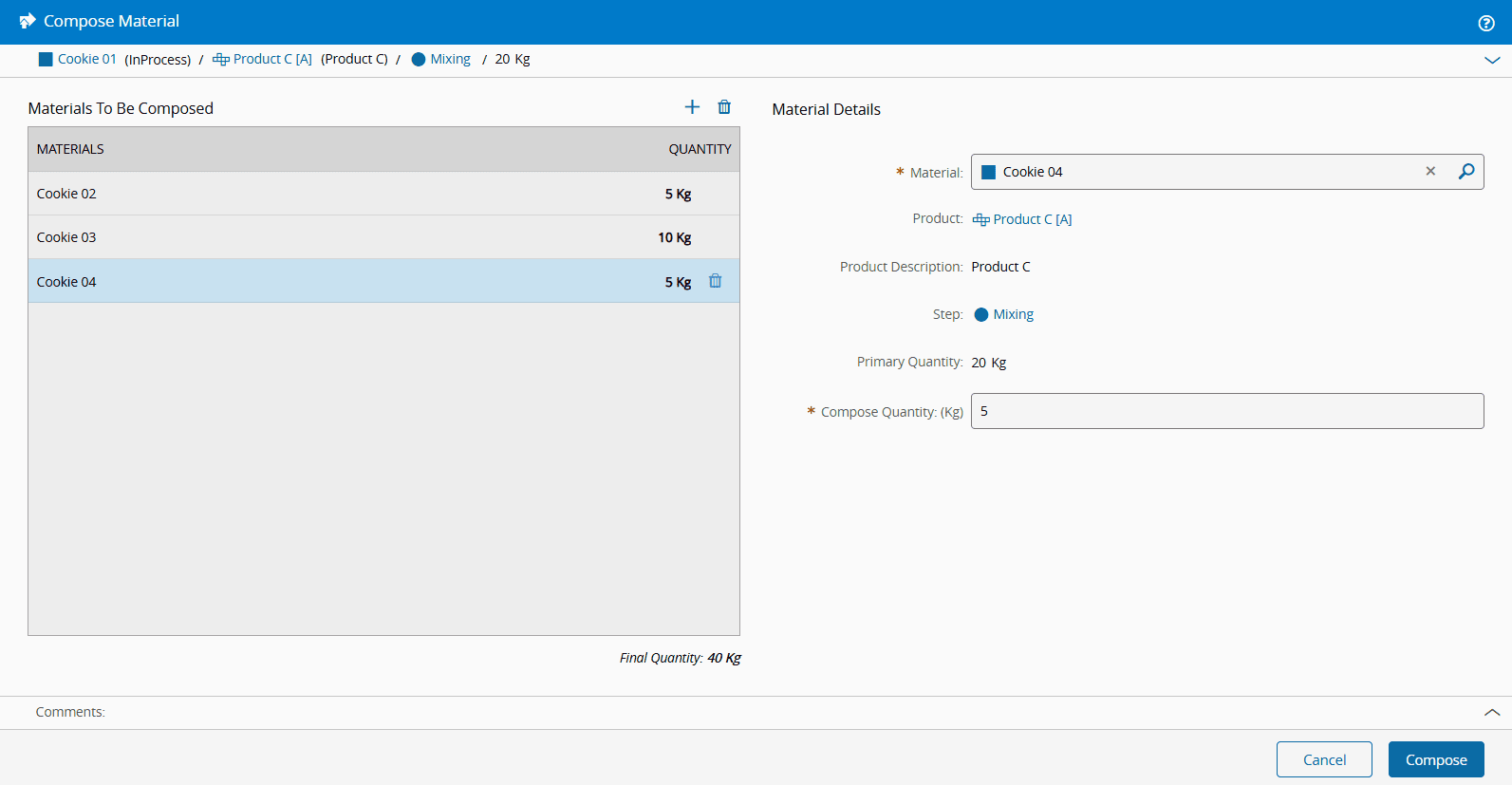The width and height of the screenshot is (1512, 785).
Task: Click the Product C icon in details
Action: [x=980, y=220]
